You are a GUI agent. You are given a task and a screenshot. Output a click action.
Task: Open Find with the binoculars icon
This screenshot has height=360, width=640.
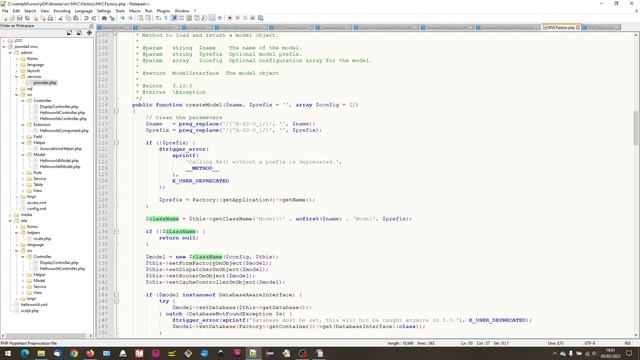104,18
